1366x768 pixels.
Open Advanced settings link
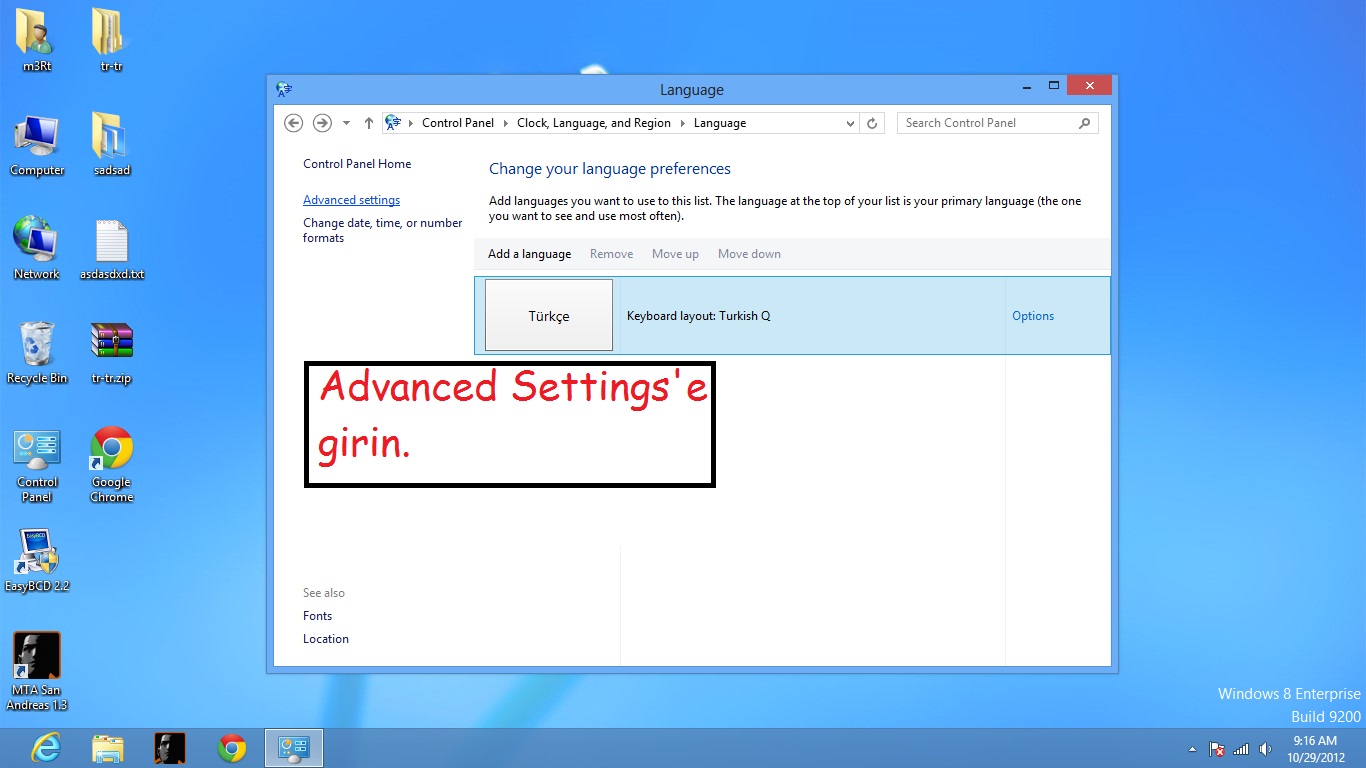(x=351, y=200)
